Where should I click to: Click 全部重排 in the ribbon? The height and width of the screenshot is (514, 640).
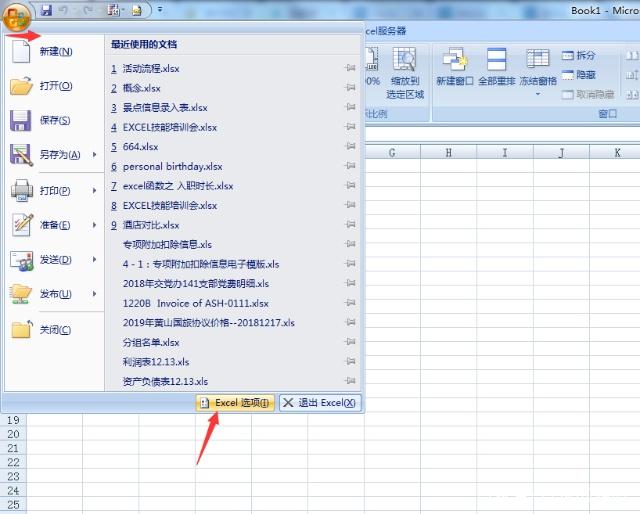pos(497,67)
